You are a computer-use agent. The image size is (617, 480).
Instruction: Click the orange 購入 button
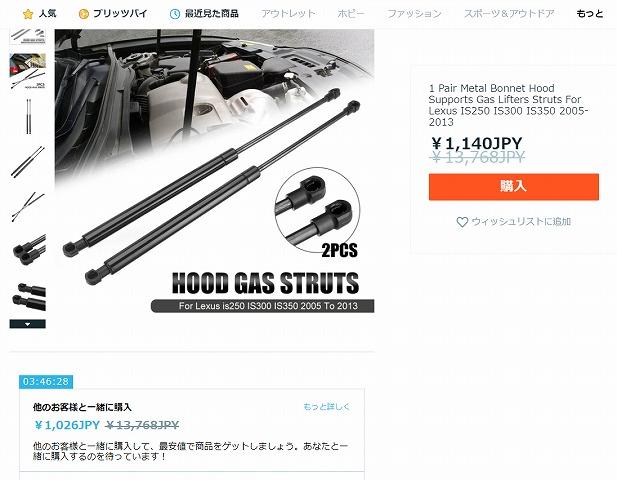(x=514, y=187)
